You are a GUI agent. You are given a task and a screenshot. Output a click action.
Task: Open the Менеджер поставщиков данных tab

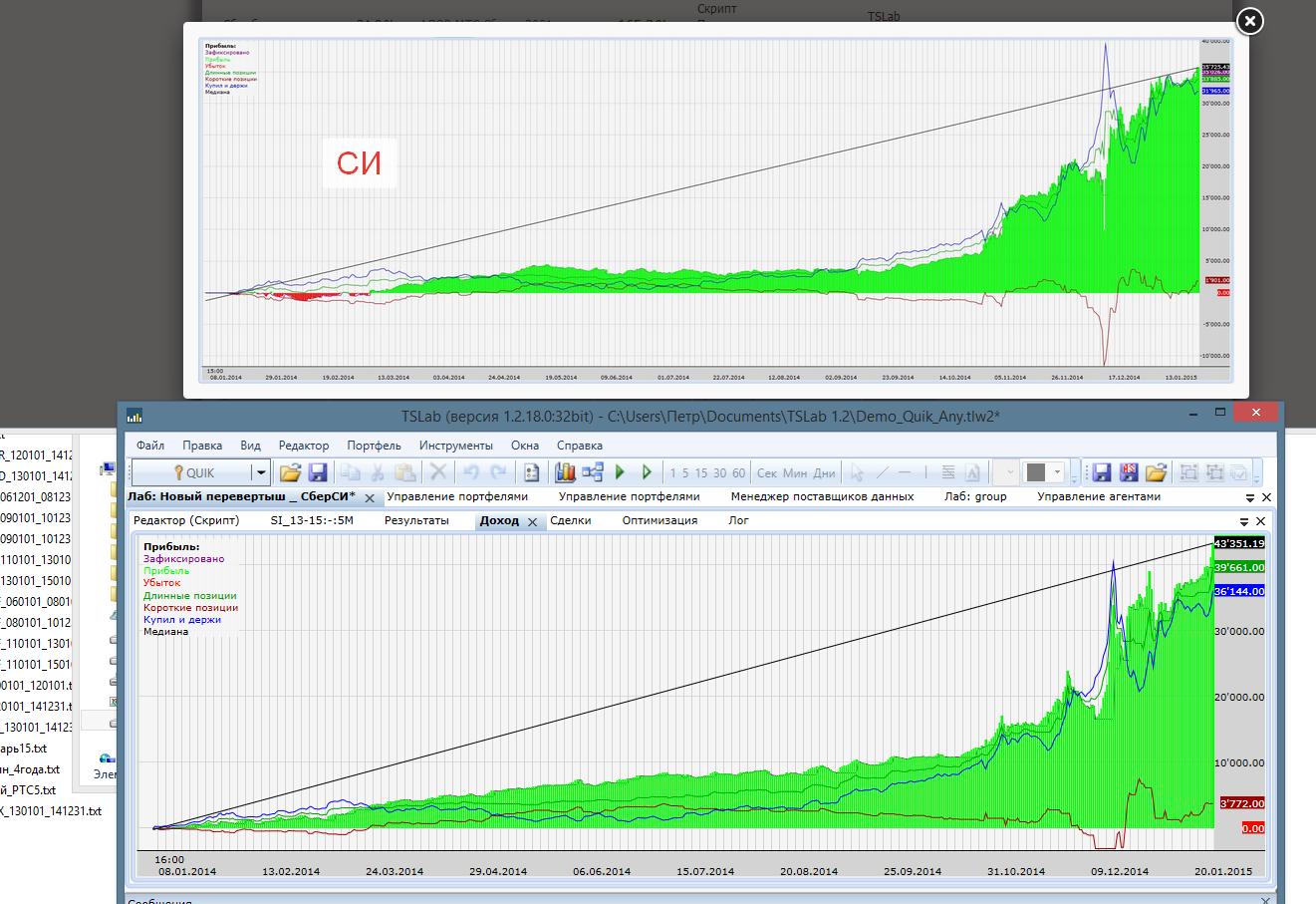[x=822, y=496]
